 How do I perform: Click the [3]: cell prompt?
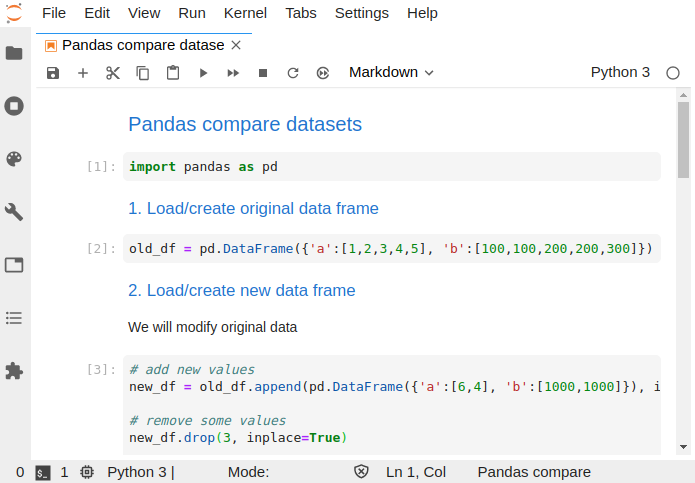[102, 370]
